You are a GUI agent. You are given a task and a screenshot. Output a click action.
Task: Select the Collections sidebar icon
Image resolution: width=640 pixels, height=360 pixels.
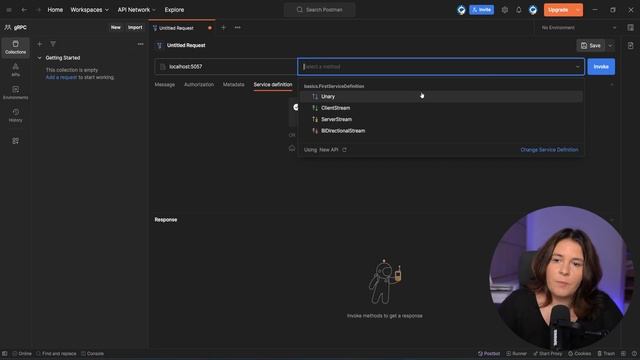click(16, 47)
